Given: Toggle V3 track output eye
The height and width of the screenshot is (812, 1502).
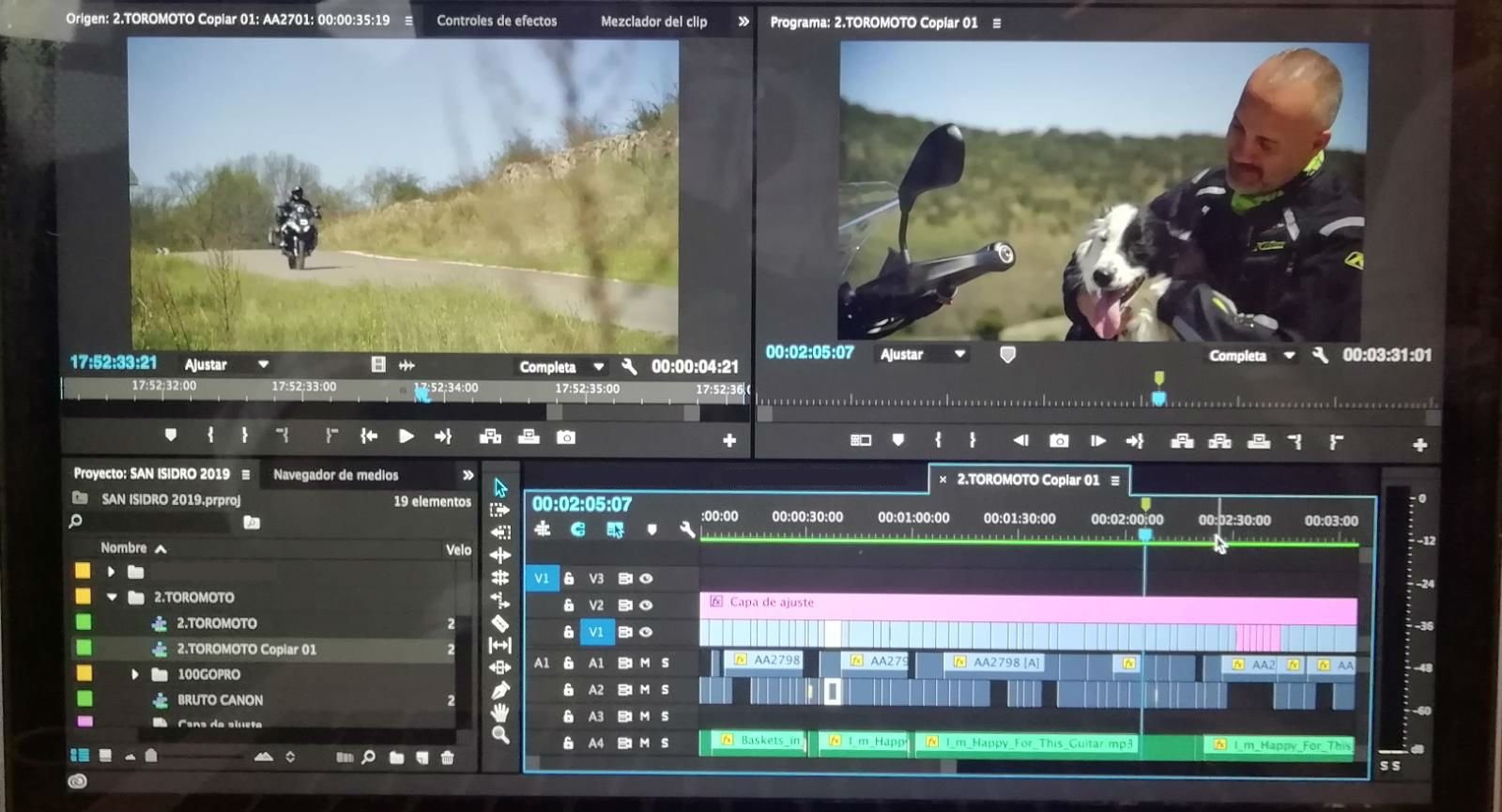Looking at the screenshot, I should click(646, 578).
